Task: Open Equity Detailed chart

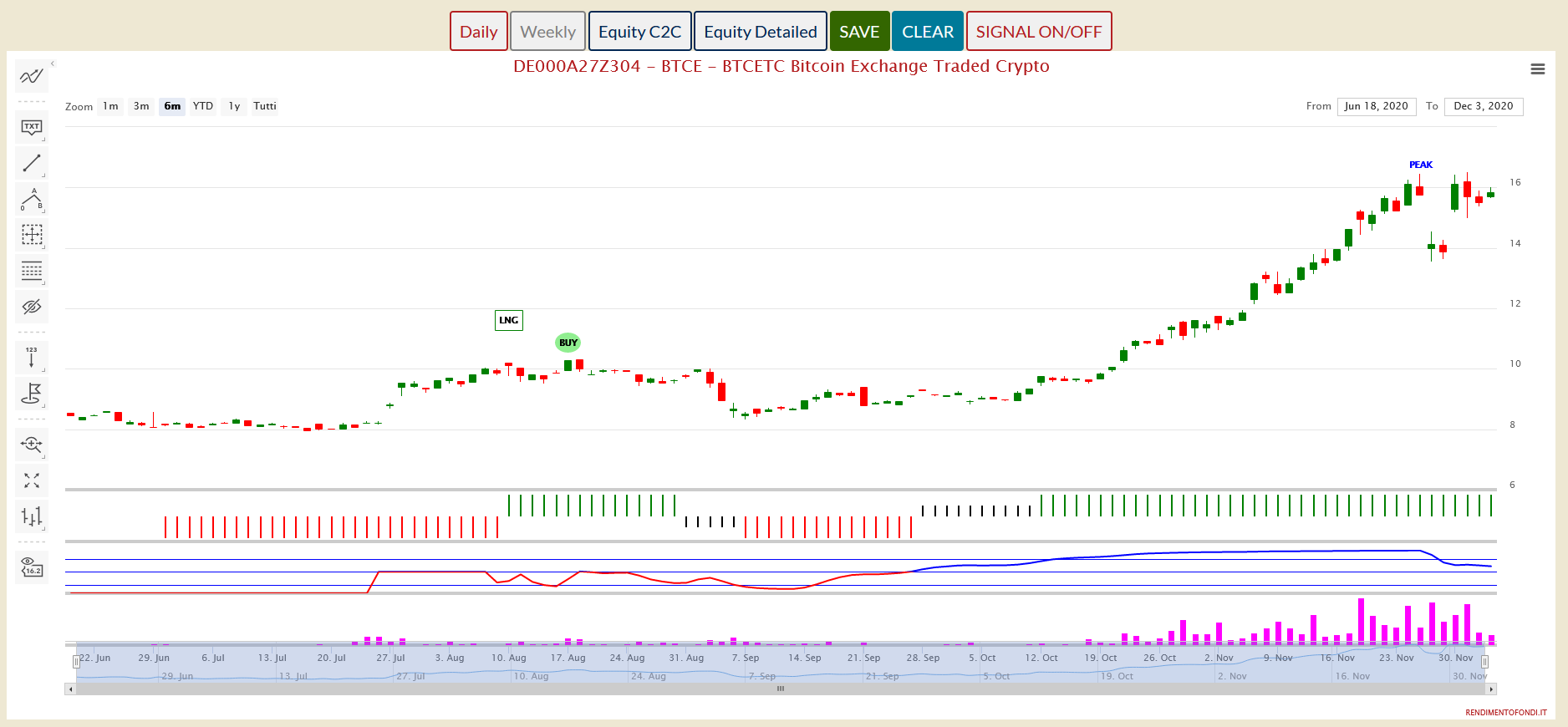Action: click(x=761, y=31)
